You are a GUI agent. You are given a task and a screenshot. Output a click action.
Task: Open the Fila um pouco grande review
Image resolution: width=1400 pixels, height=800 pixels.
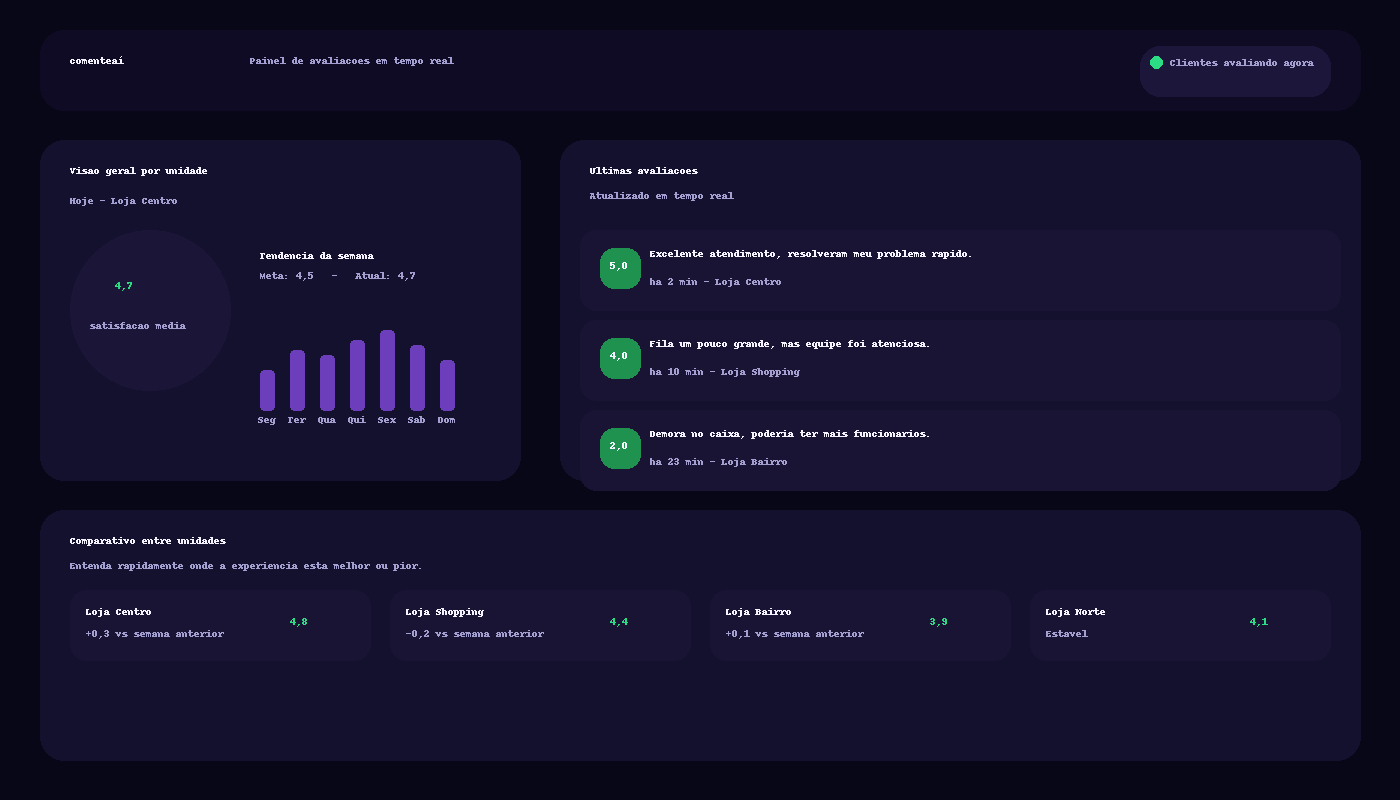coord(960,359)
